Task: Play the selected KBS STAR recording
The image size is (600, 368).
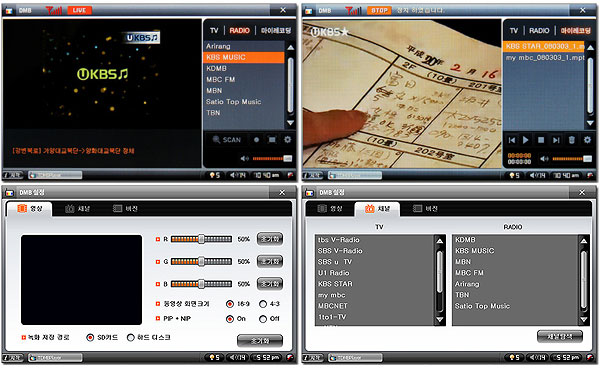Action: pos(526,140)
